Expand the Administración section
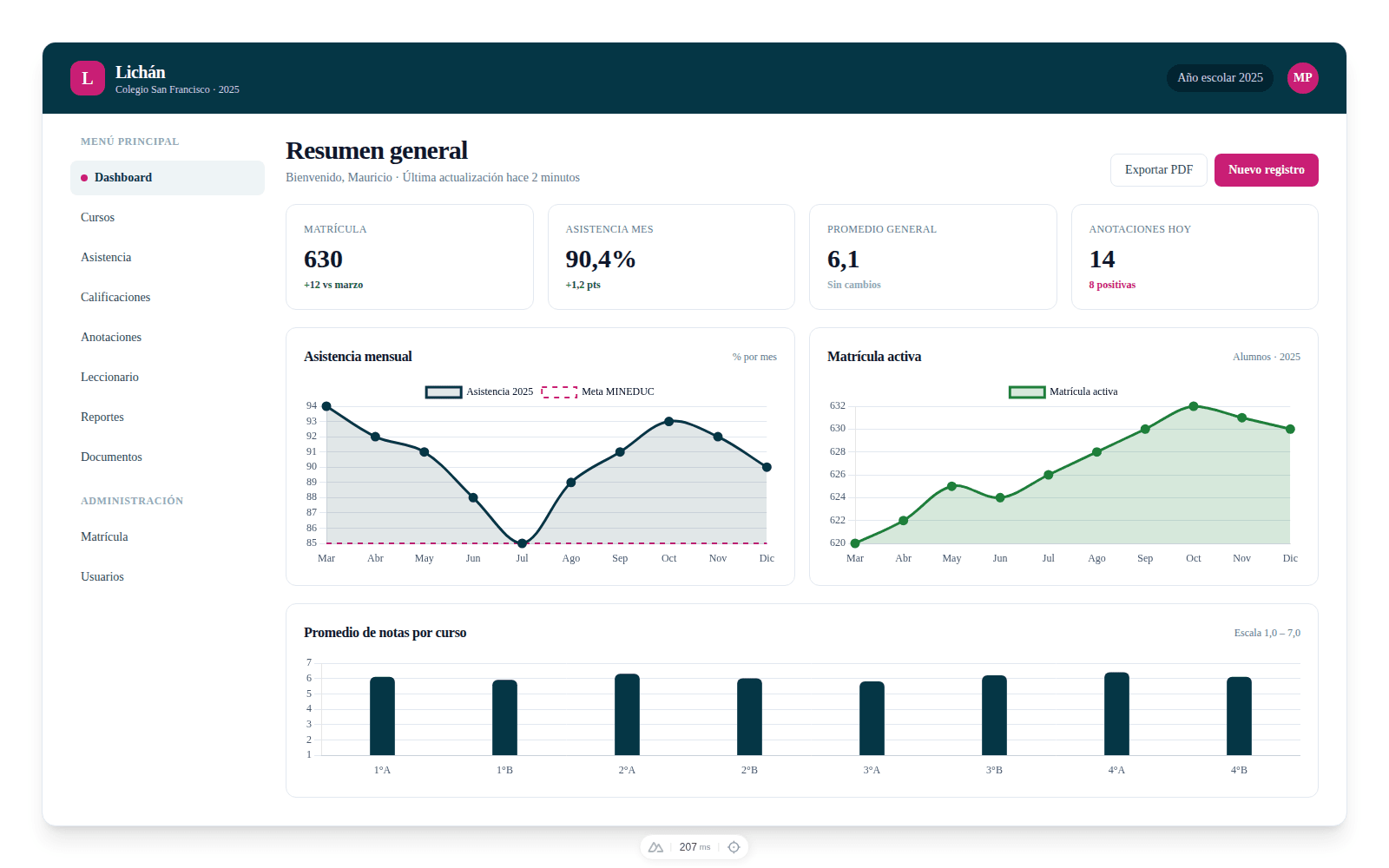The image size is (1389, 868). 132,500
